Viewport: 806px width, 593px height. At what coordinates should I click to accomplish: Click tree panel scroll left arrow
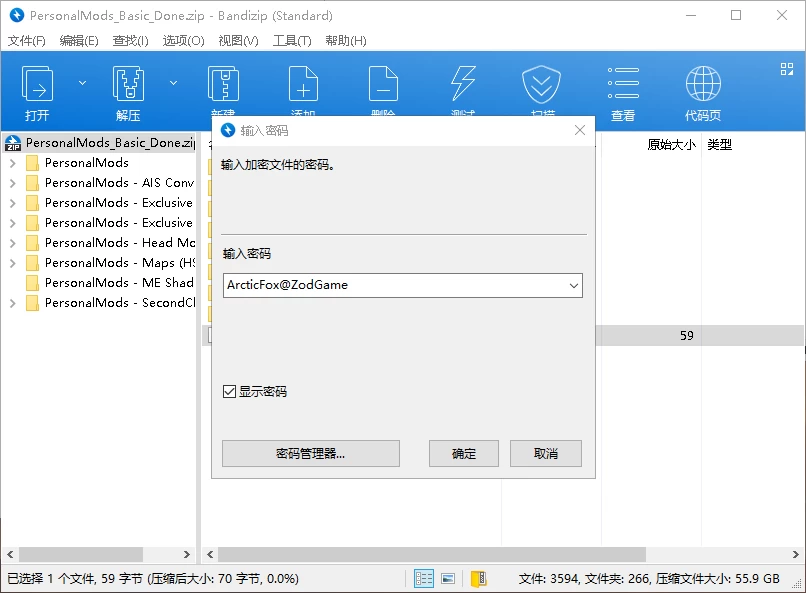point(10,554)
